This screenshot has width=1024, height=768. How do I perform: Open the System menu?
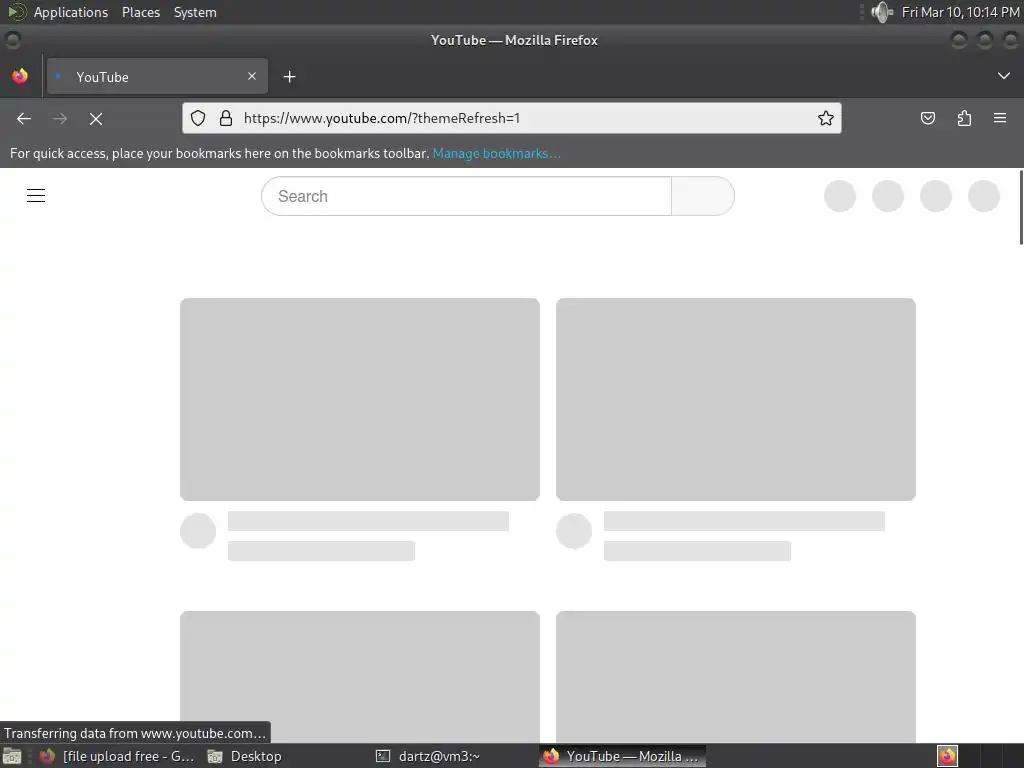pos(195,12)
